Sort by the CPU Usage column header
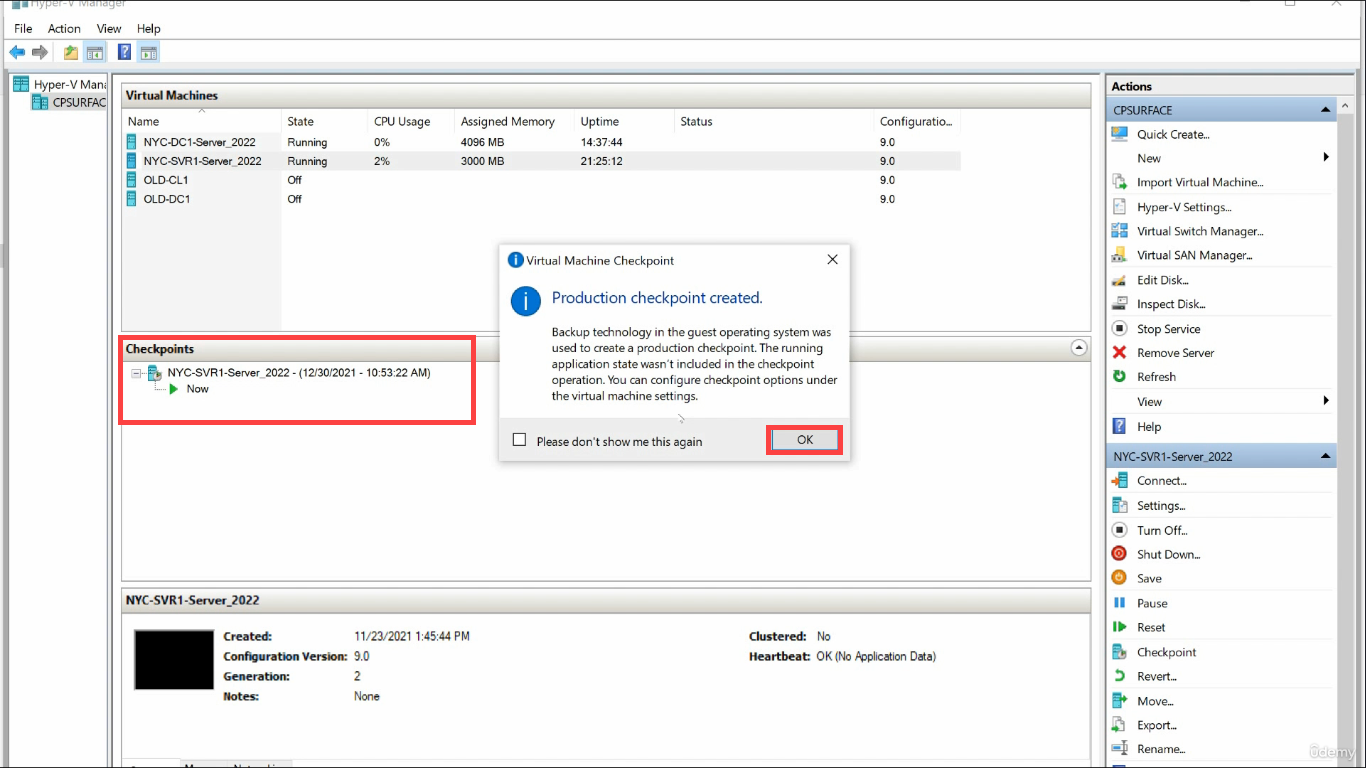The width and height of the screenshot is (1366, 768). click(411, 122)
